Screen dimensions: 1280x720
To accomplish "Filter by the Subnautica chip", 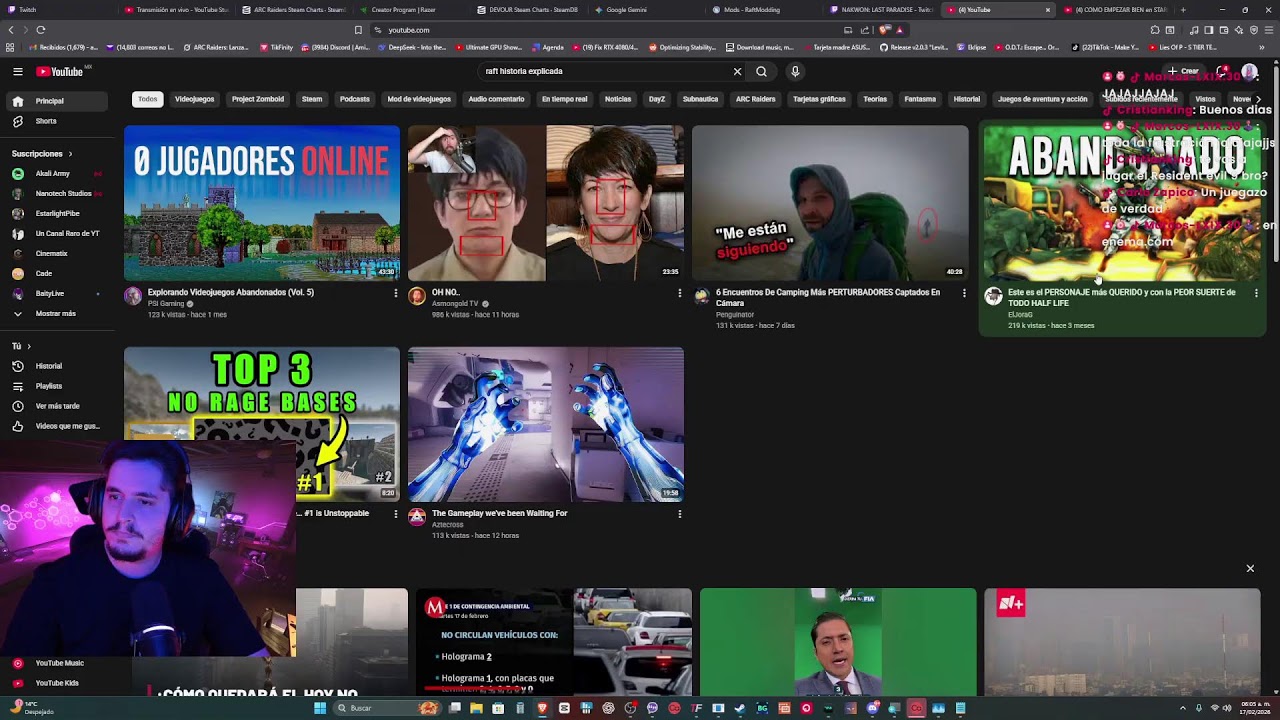I will coord(700,99).
